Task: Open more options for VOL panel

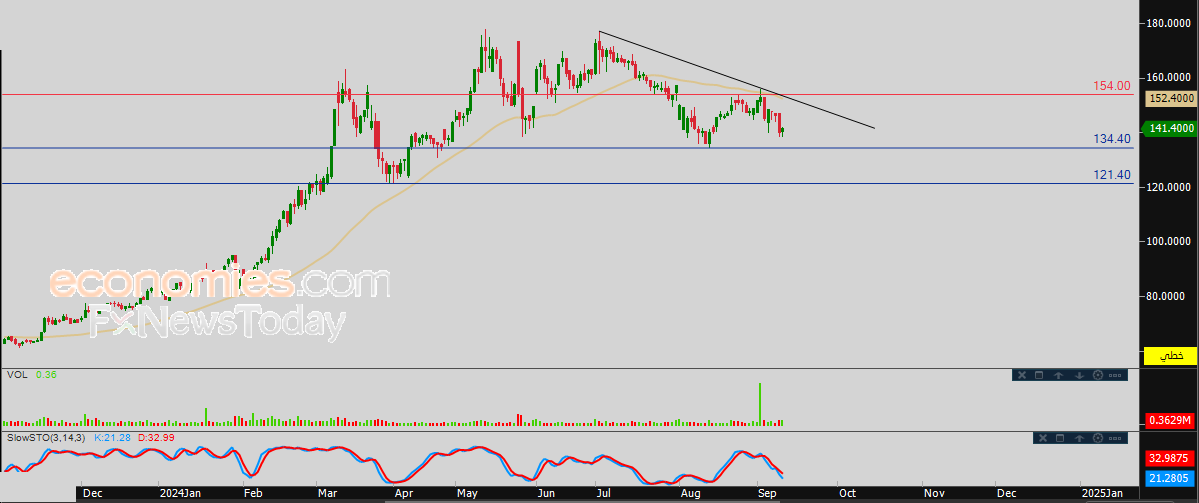Action: (1115, 375)
